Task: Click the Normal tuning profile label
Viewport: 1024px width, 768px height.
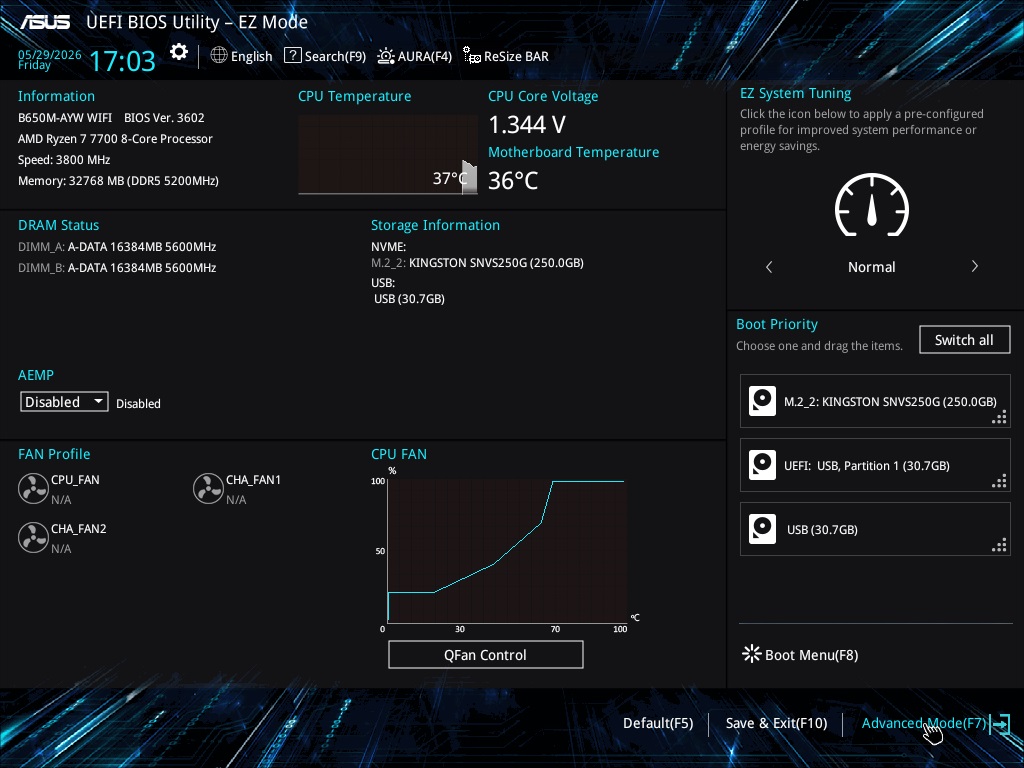Action: click(x=871, y=266)
